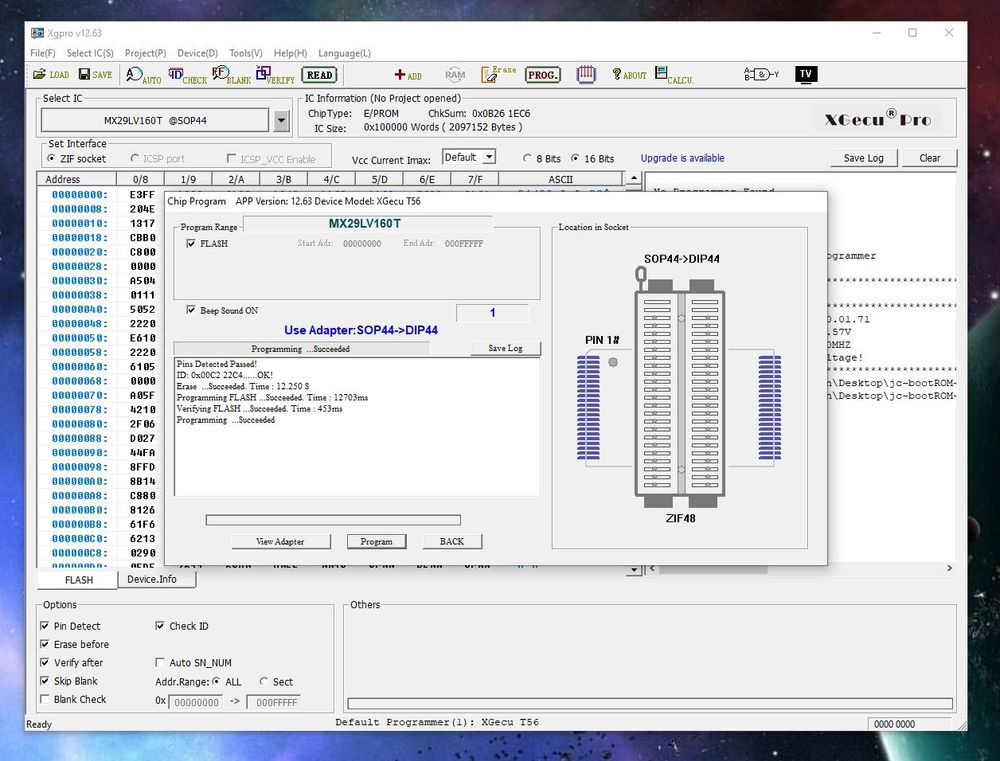Click the ID CHECK toolbar icon

[x=188, y=75]
